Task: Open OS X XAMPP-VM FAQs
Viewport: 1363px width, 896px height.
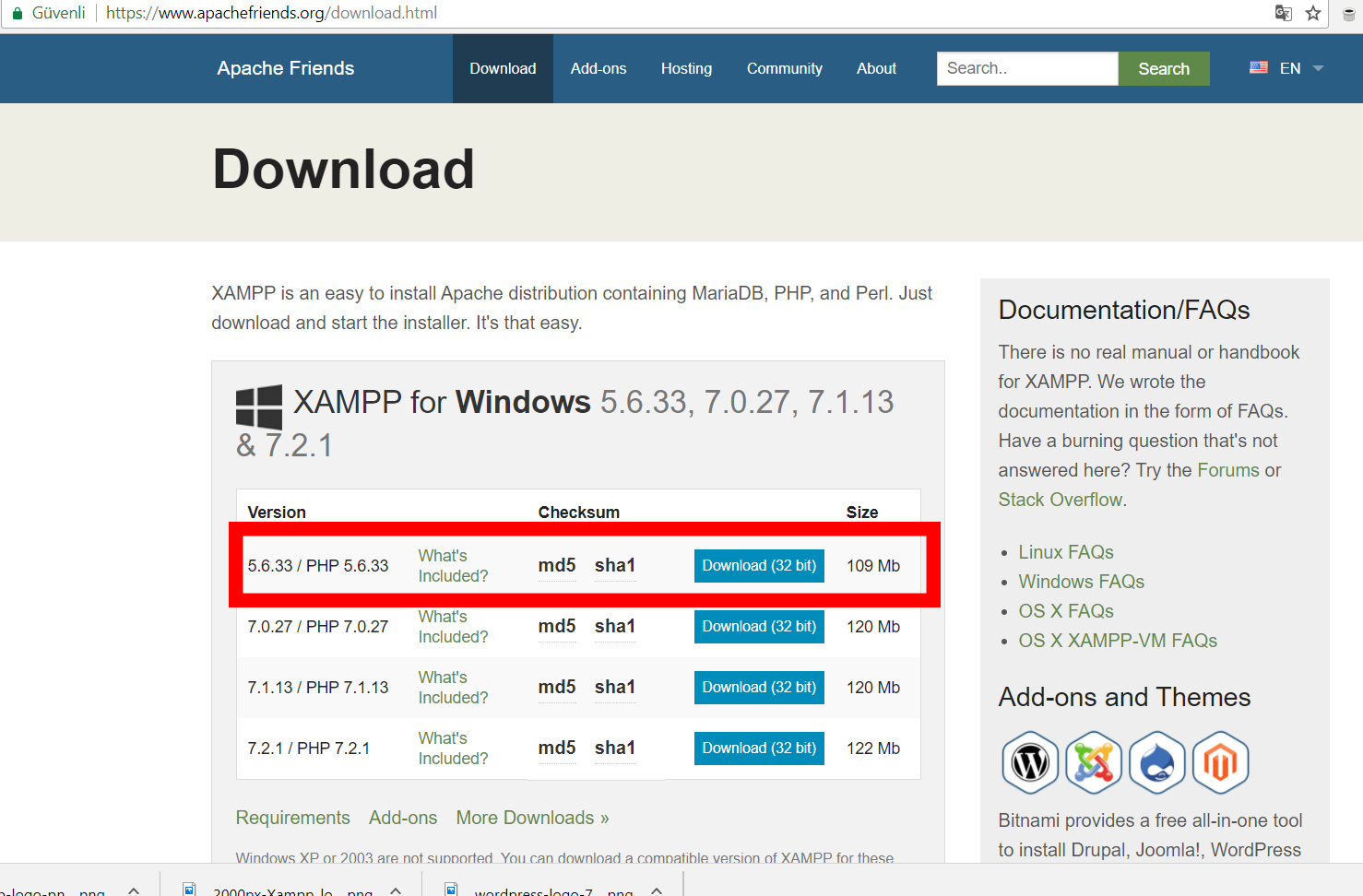Action: pos(1118,641)
